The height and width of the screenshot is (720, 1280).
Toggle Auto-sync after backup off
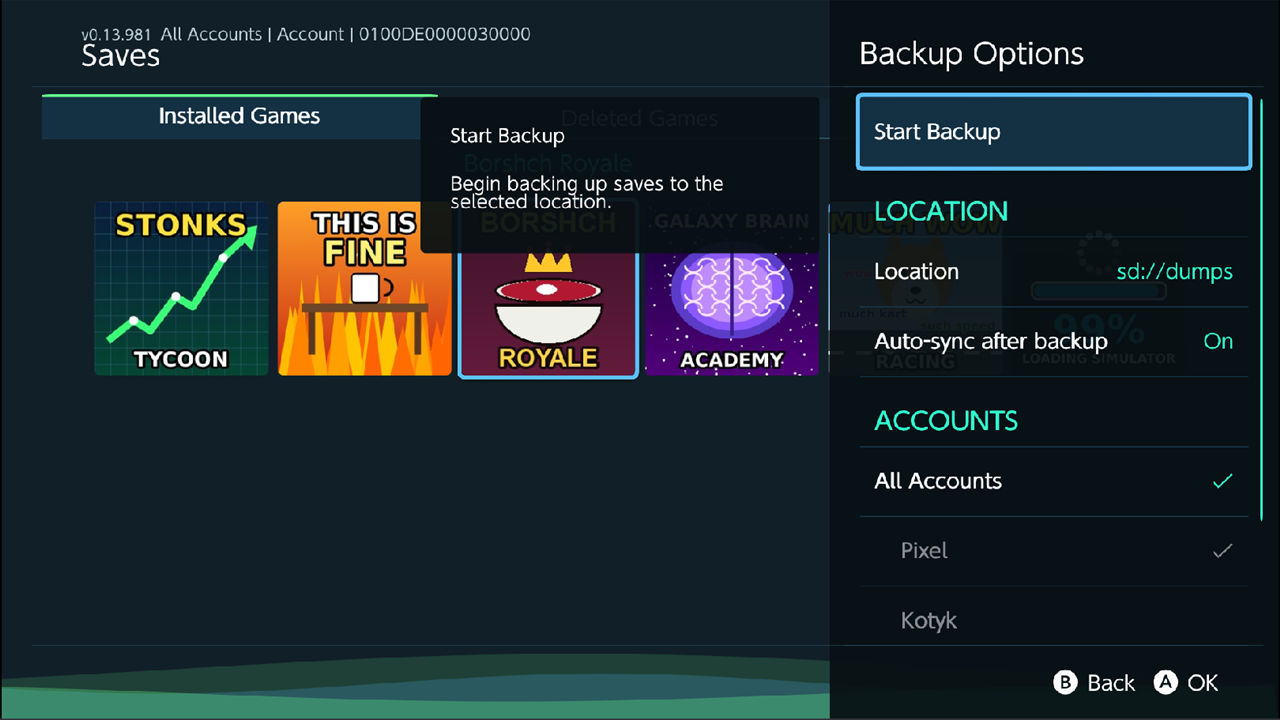1054,342
